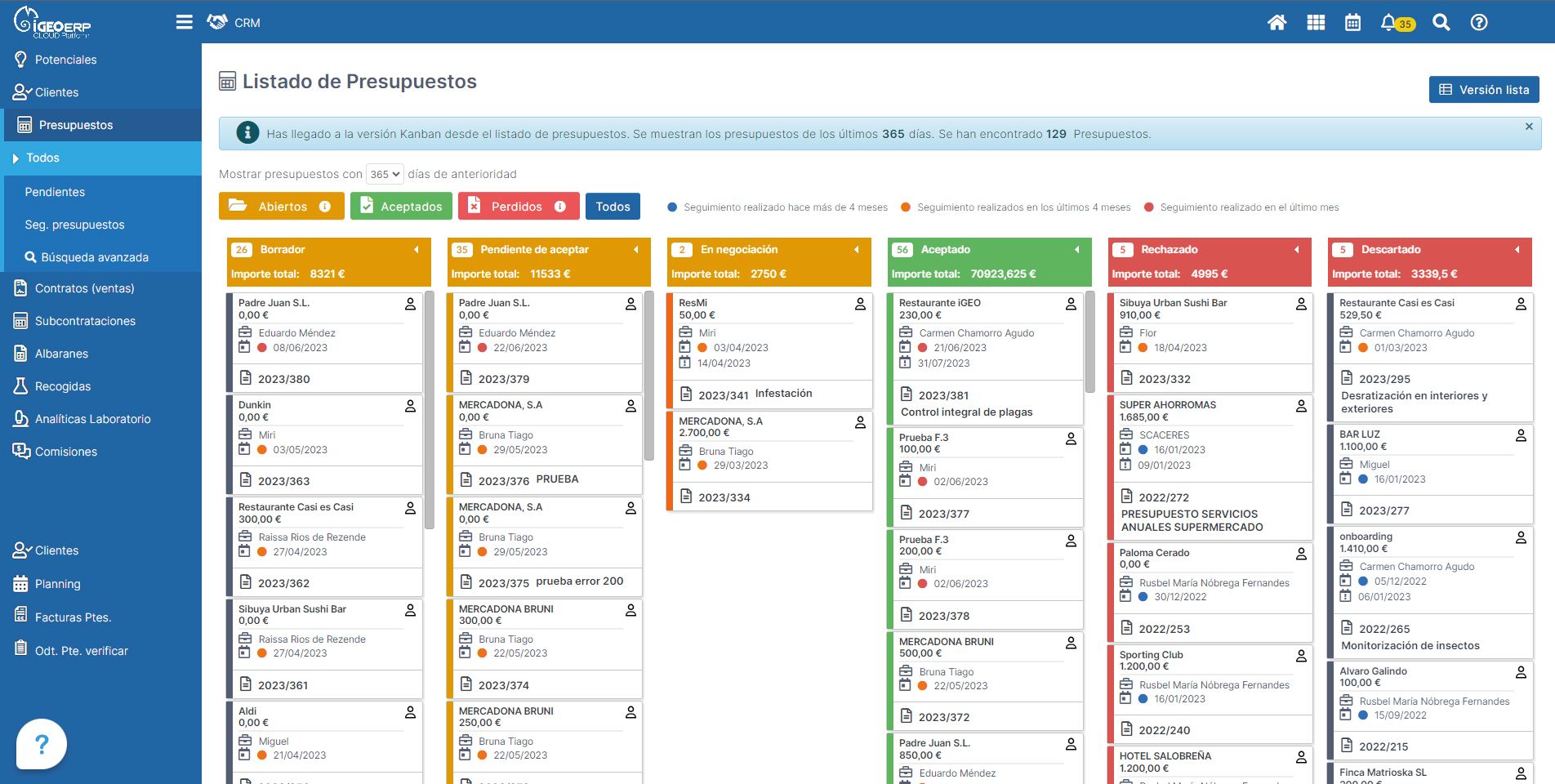The height and width of the screenshot is (784, 1555).
Task: Filter by Abiertos budgets
Action: 282,207
